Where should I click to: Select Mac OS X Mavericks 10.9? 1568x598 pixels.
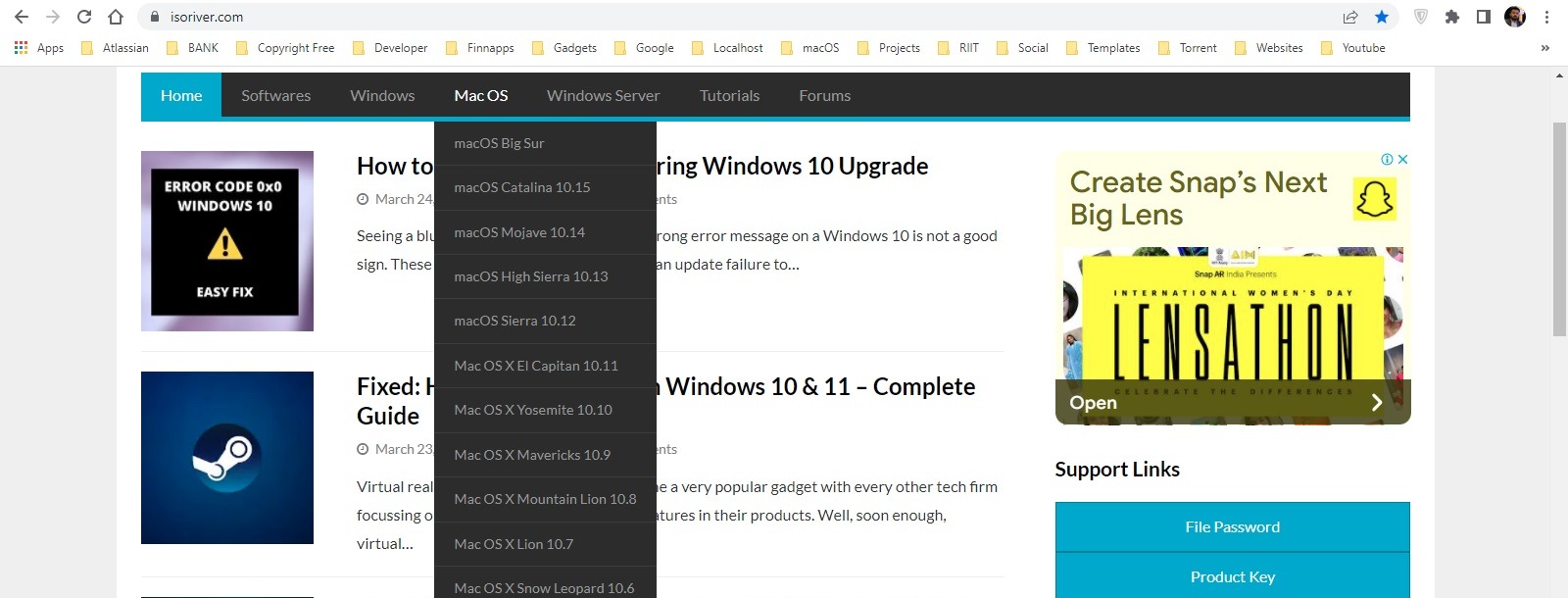pos(545,455)
